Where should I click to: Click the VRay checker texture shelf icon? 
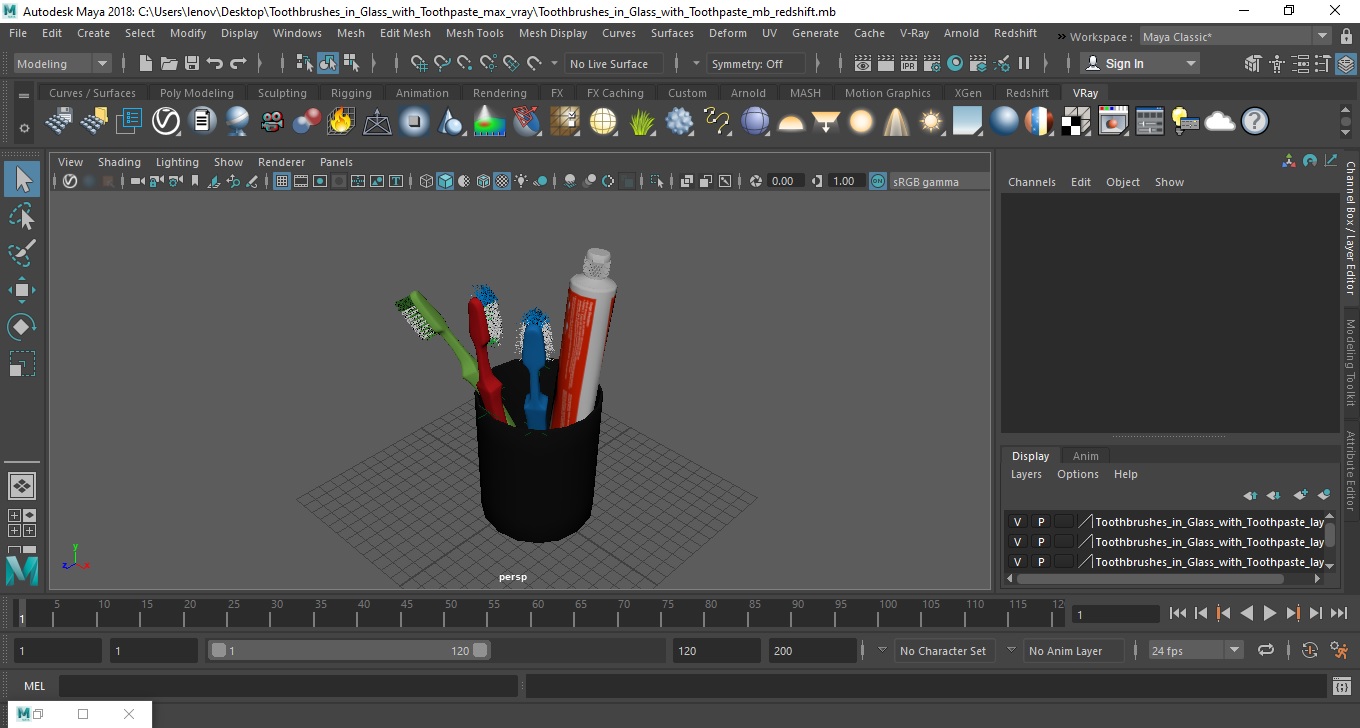pyautogui.click(x=1076, y=122)
